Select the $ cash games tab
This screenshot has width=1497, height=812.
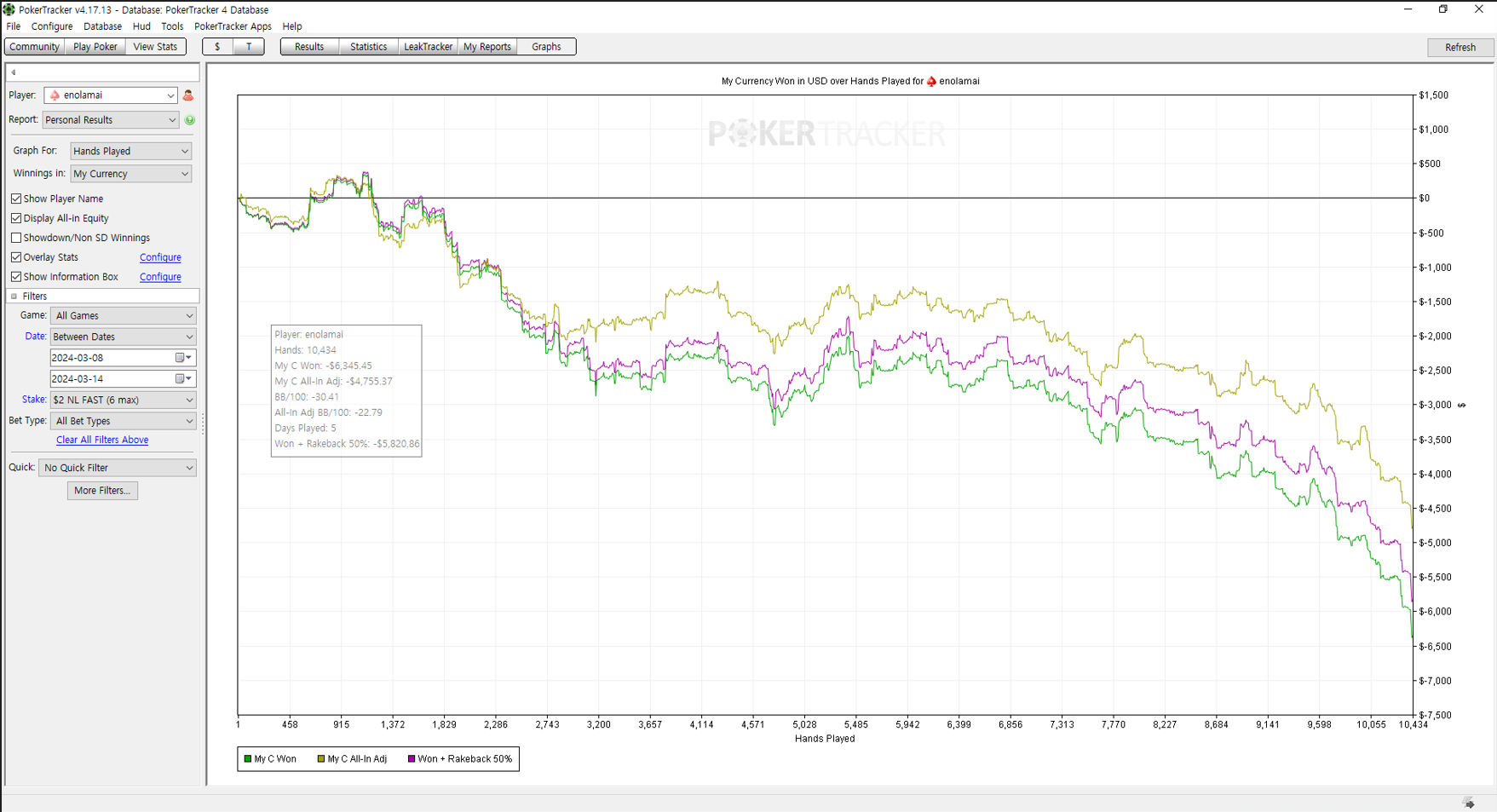point(217,47)
